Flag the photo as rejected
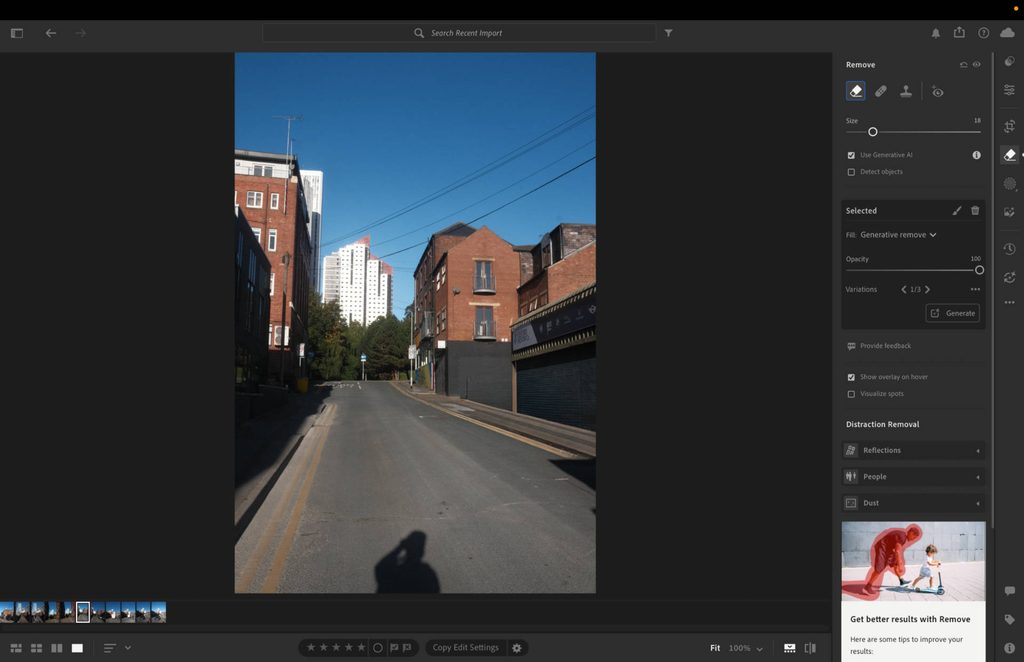 407,648
